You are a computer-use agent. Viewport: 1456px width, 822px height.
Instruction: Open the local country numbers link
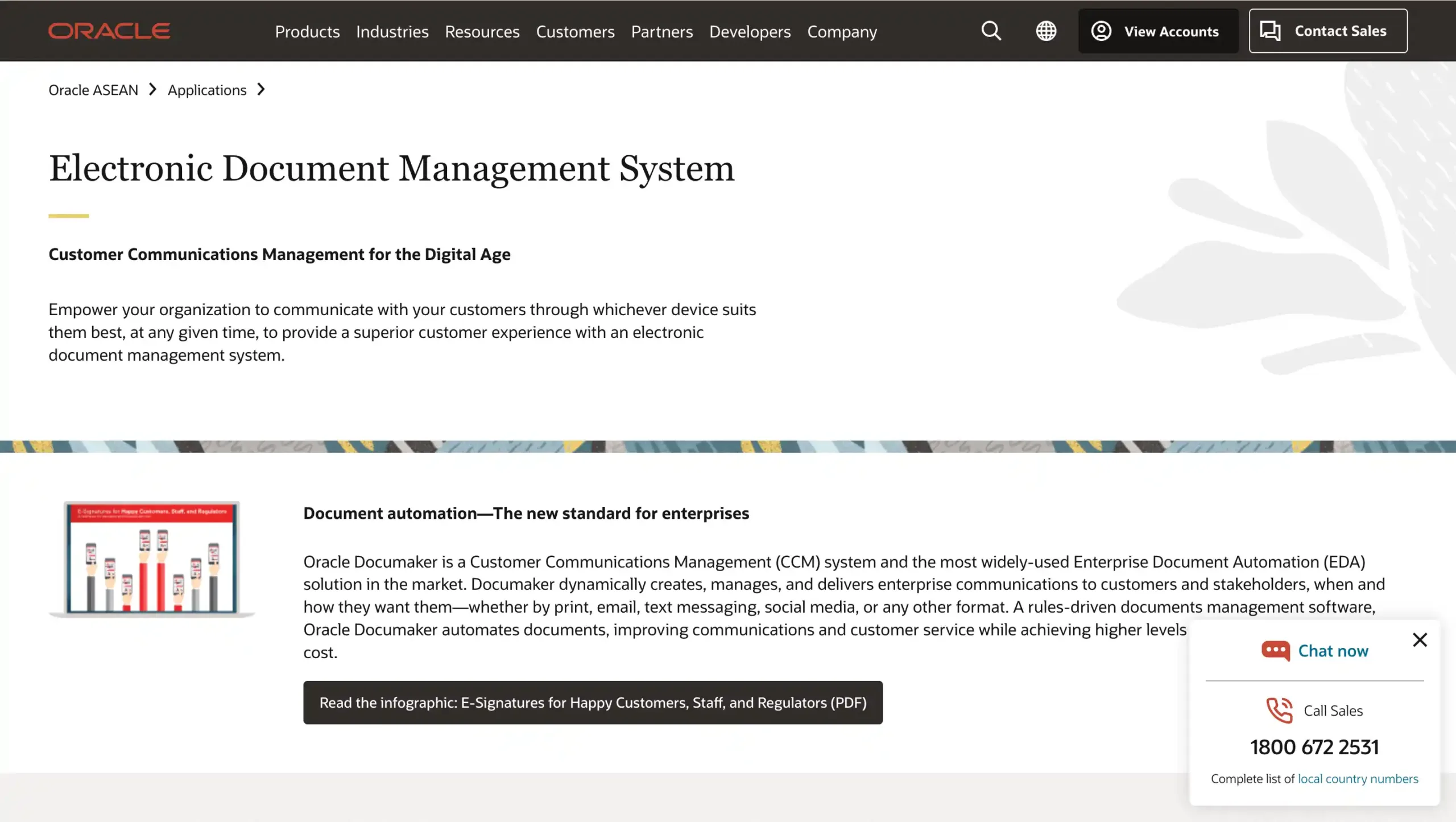pos(1357,778)
